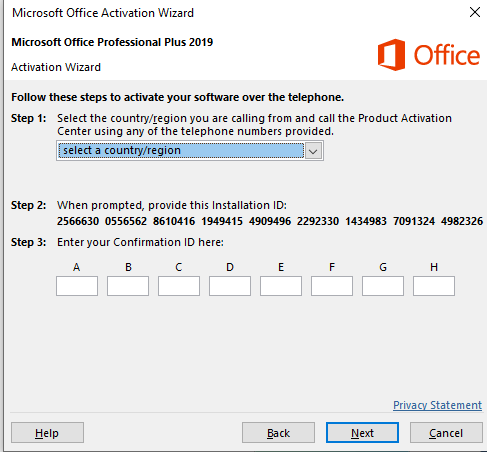Select Installation ID group 2292330

[x=318, y=221]
